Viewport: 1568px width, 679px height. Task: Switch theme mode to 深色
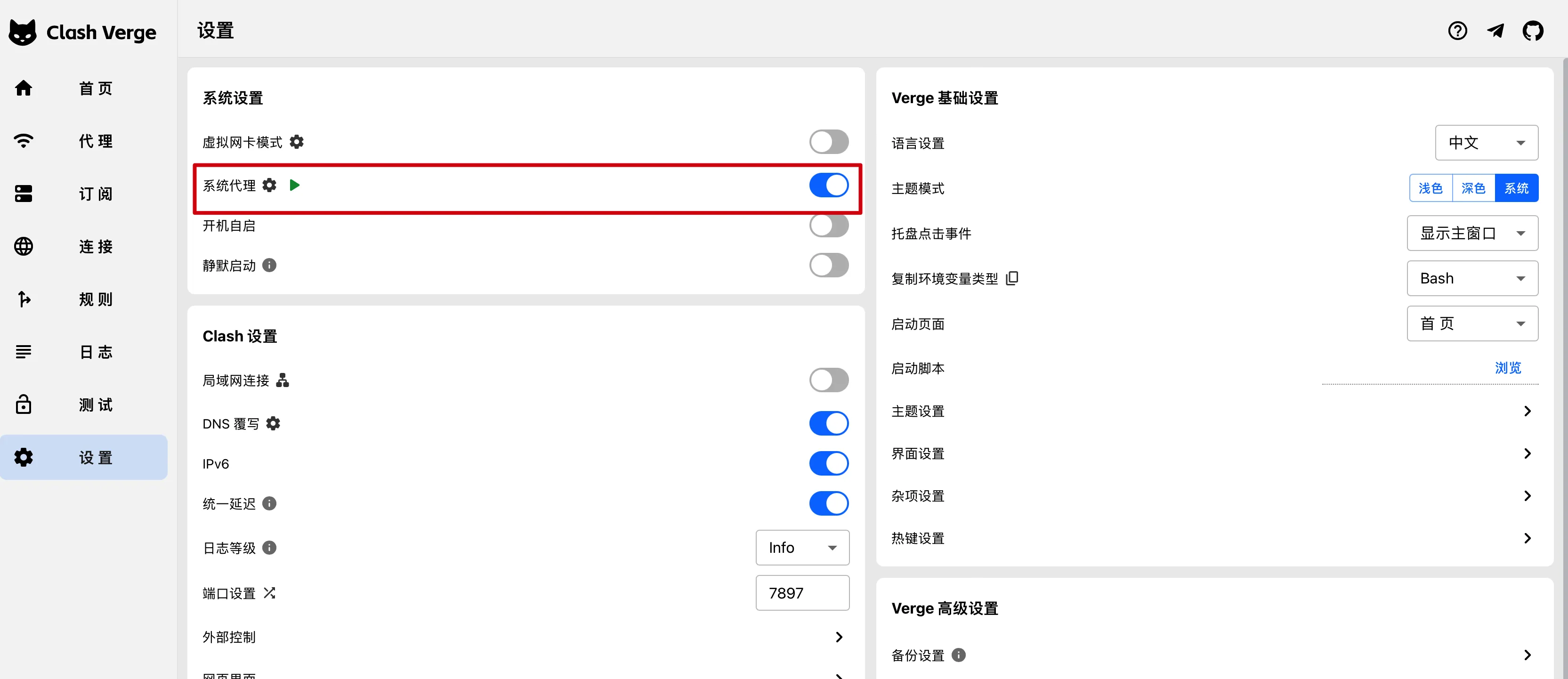[1473, 187]
